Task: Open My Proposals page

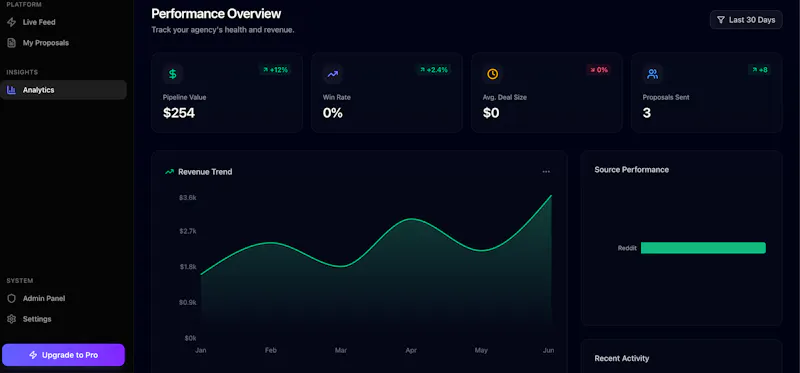Action: pos(63,43)
